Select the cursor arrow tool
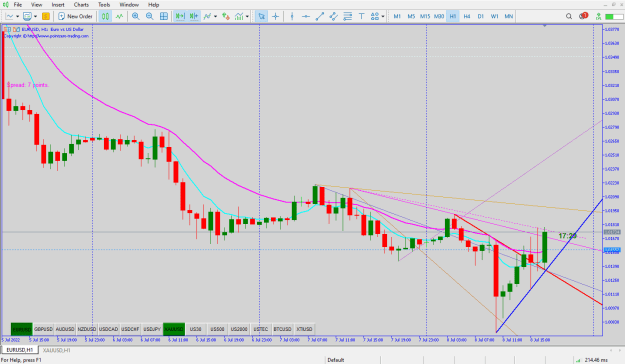625x364 pixels. point(261,16)
